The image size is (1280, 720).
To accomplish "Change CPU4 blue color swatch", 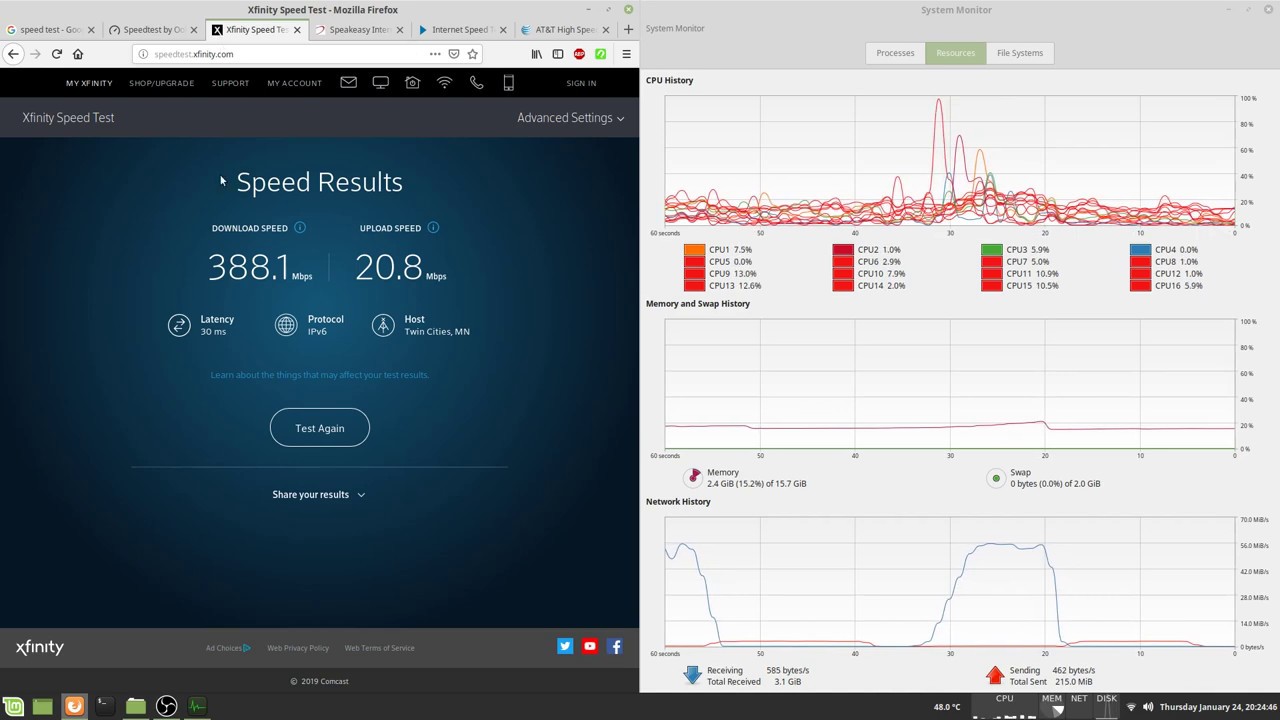I will pyautogui.click(x=1140, y=250).
